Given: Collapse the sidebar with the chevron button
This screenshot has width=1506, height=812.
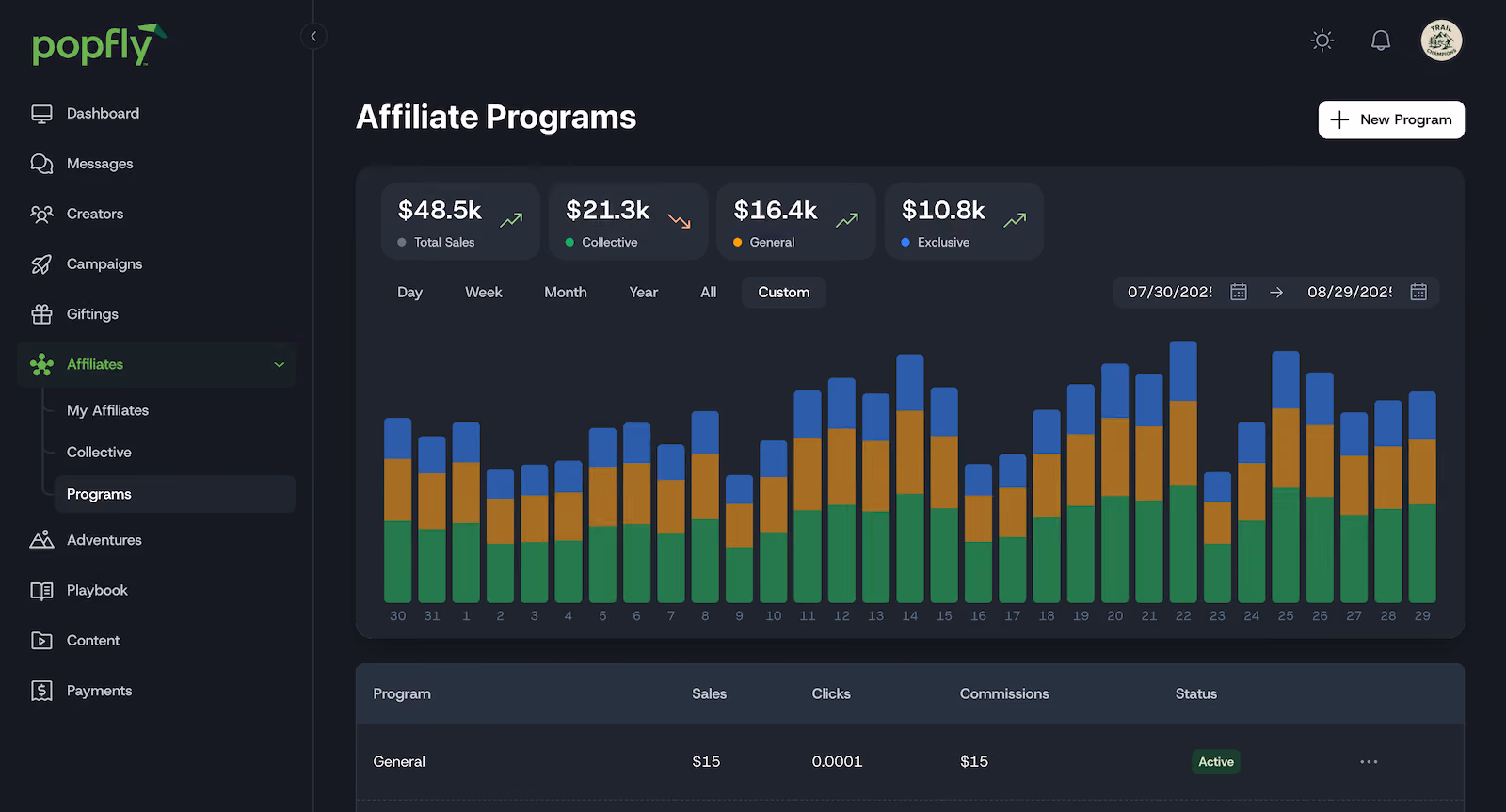Looking at the screenshot, I should [313, 36].
